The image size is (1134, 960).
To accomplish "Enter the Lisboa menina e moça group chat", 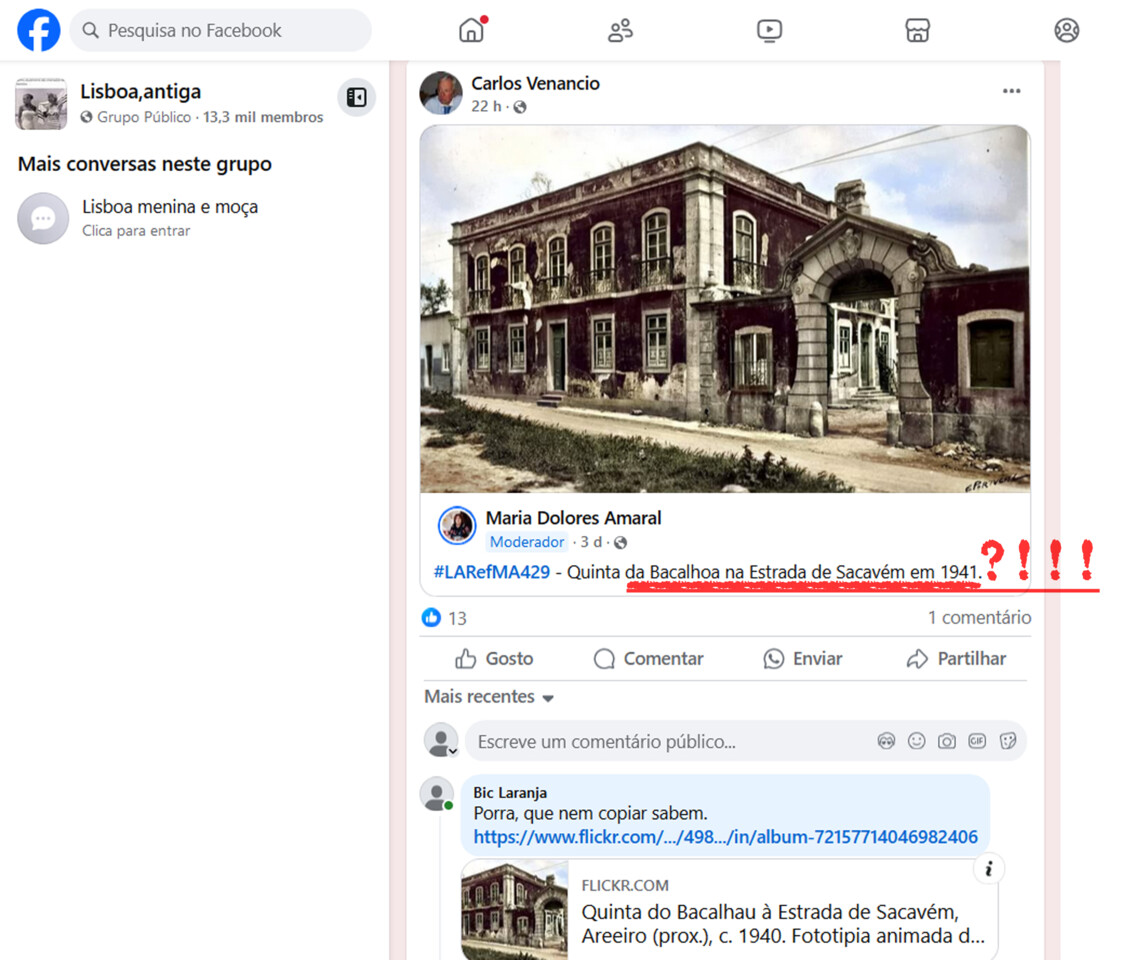I will point(169,206).
